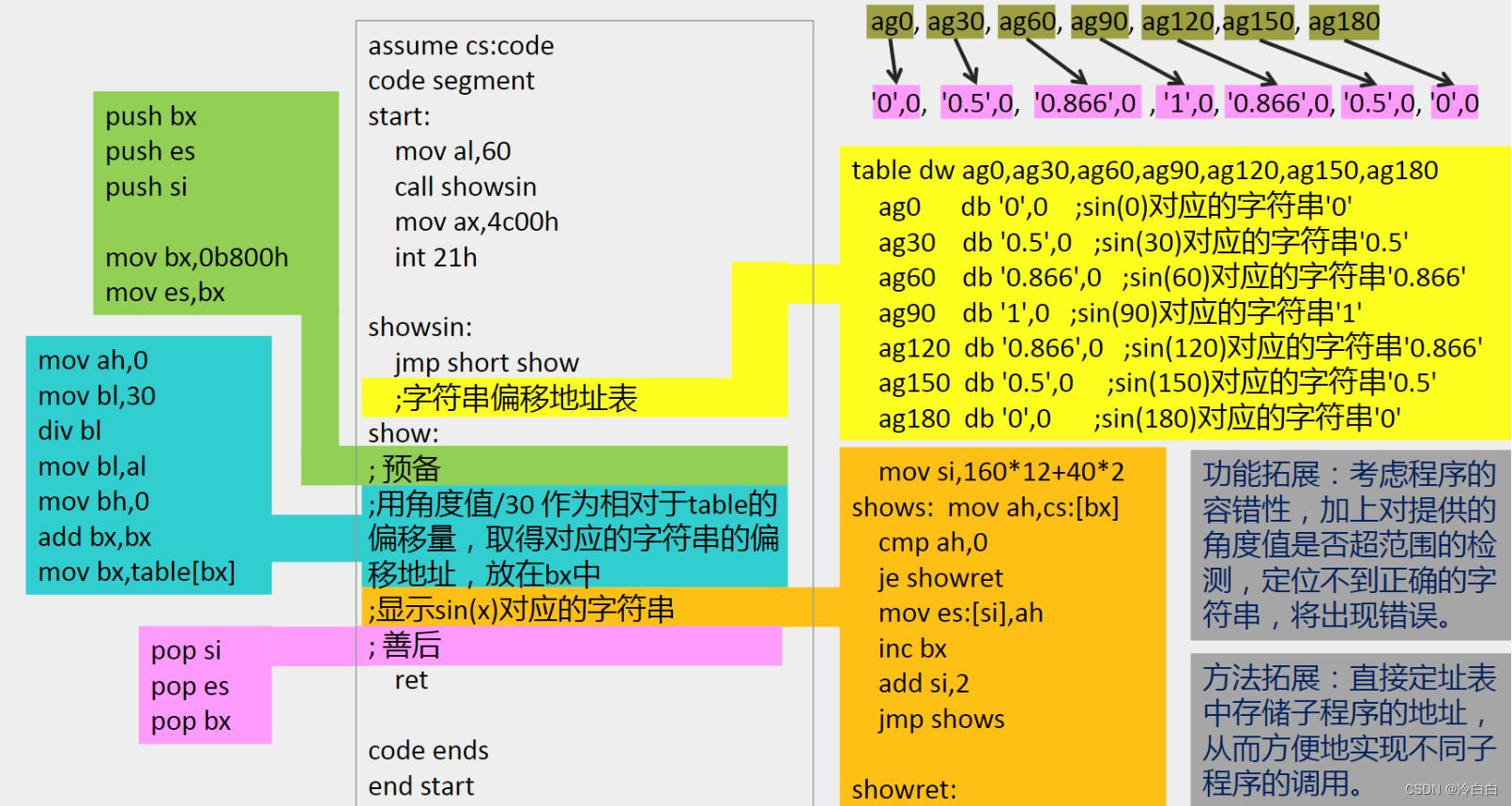This screenshot has width=1512, height=806.
Task: Click the 'ag180 db '0',0' definition line
Action: click(x=1139, y=418)
